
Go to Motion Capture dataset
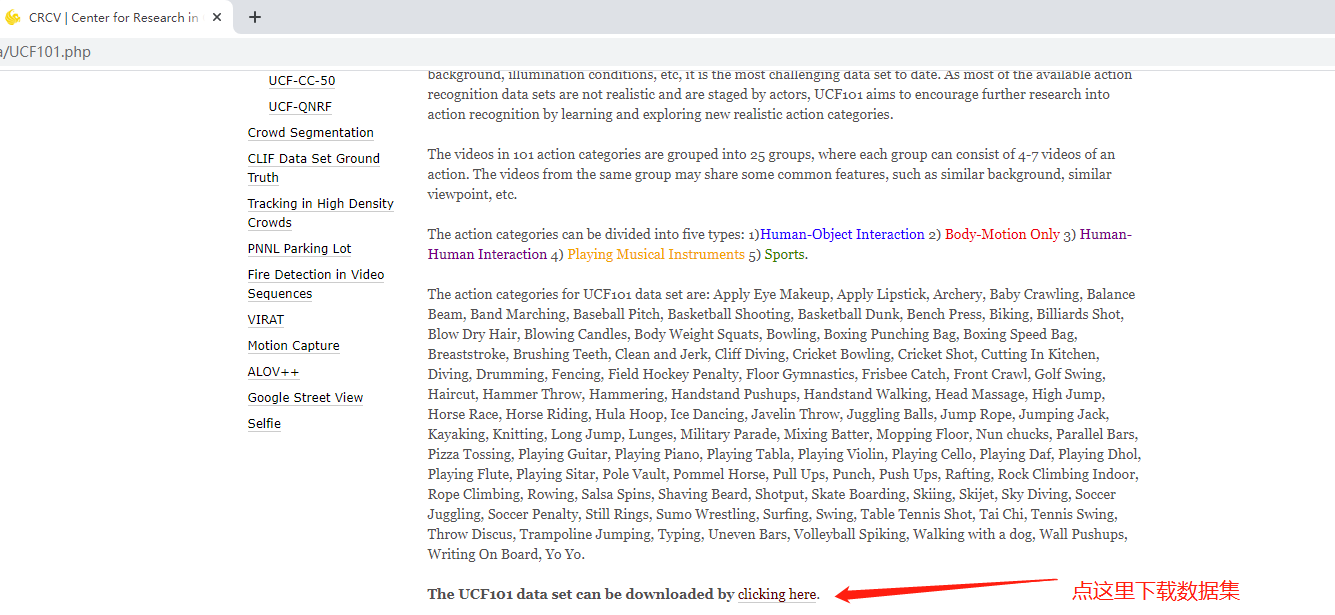click(294, 346)
